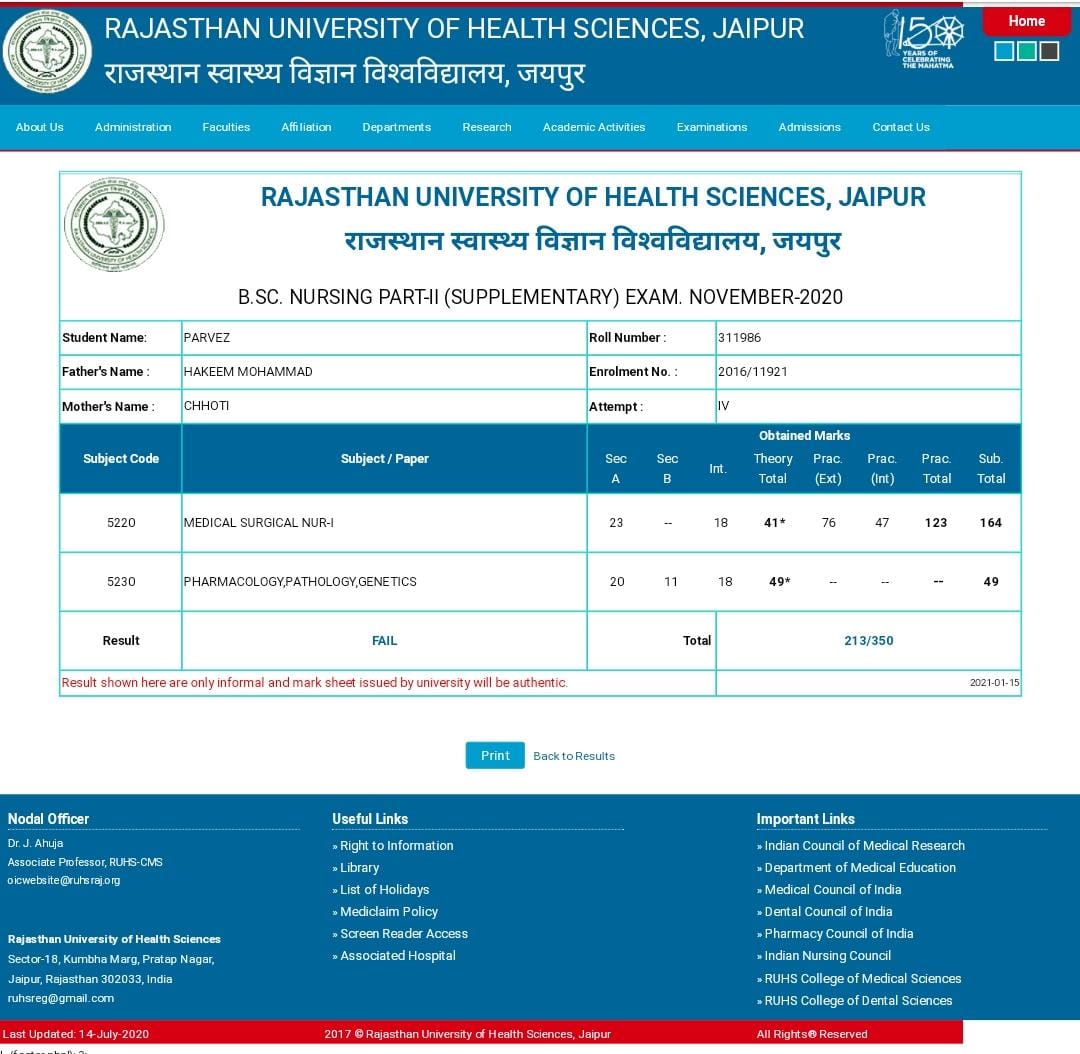Click mother's name CHHOTI
Viewport: 1080px width, 1054px height.
[206, 406]
